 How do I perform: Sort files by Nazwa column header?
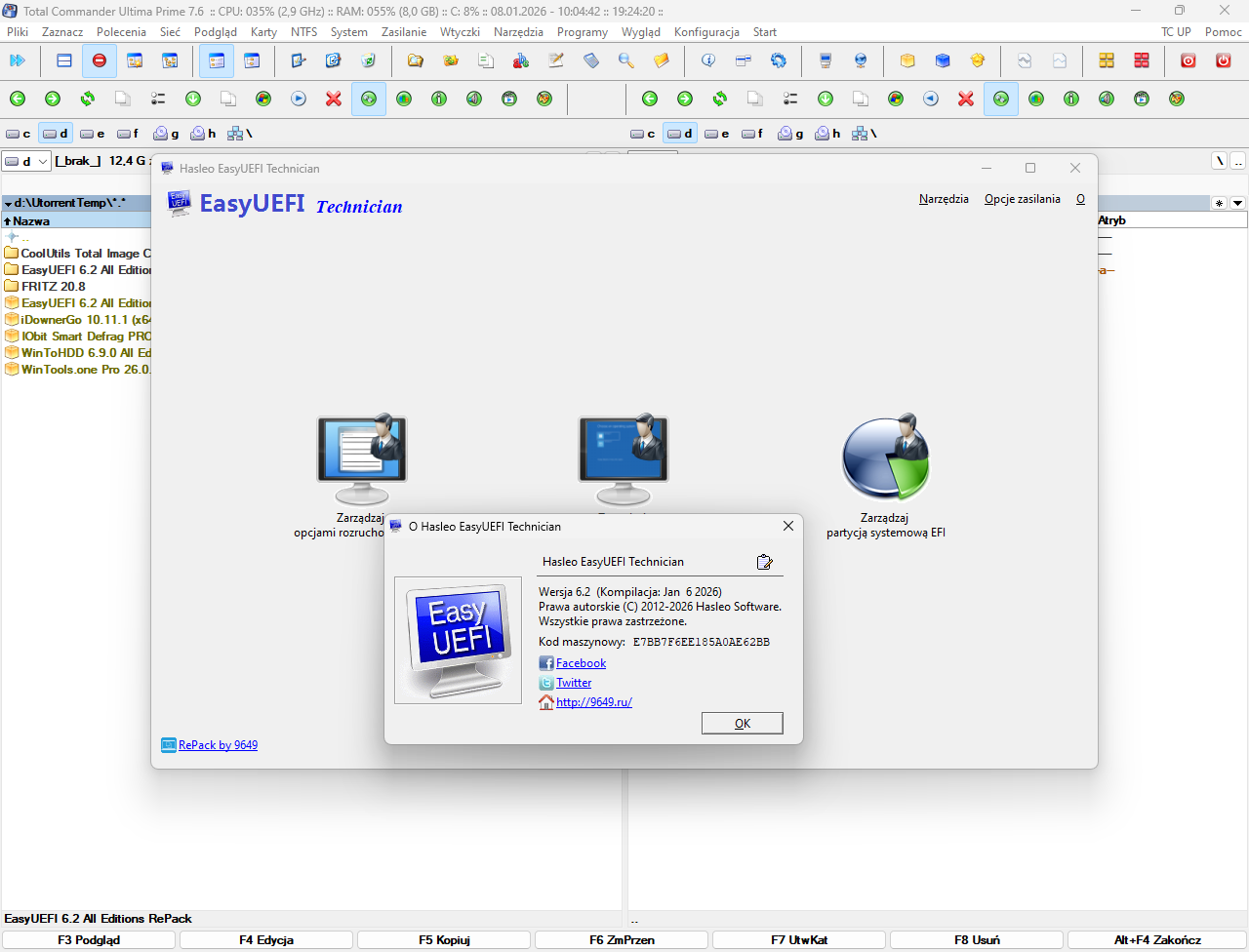click(76, 221)
